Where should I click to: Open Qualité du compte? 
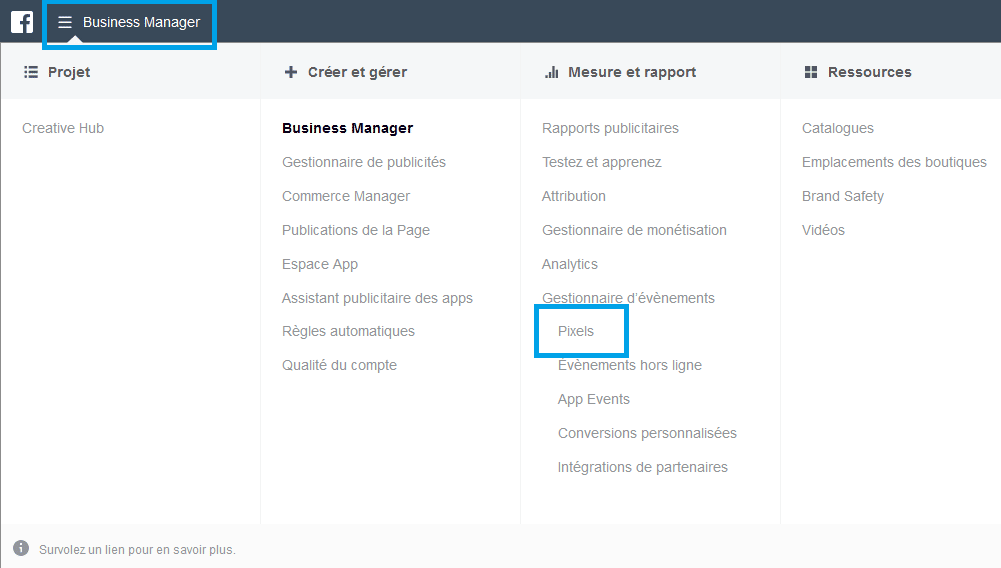(x=340, y=365)
